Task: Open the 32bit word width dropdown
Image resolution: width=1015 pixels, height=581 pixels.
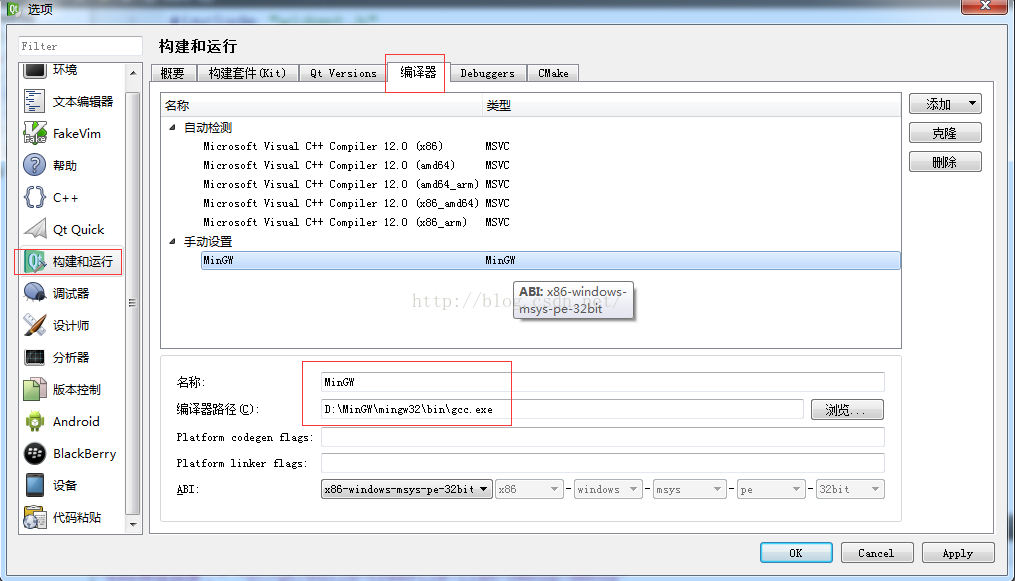Action: pyautogui.click(x=849, y=489)
